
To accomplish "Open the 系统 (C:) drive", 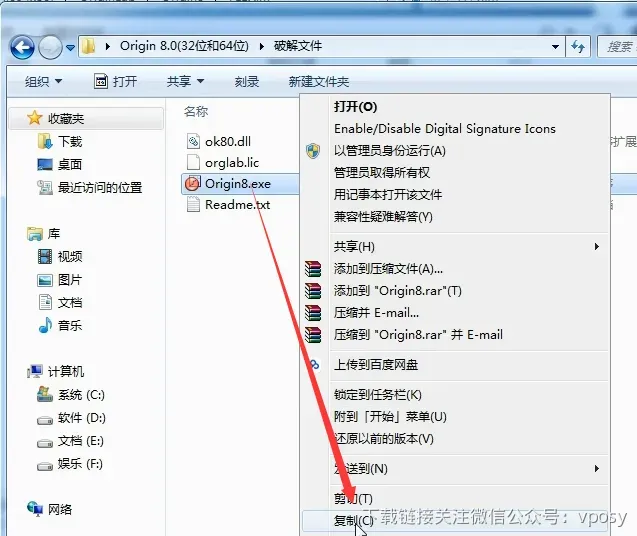I will click(x=81, y=395).
